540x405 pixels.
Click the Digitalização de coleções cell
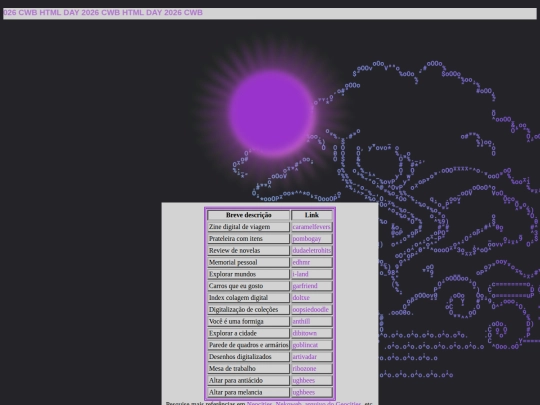248,310
